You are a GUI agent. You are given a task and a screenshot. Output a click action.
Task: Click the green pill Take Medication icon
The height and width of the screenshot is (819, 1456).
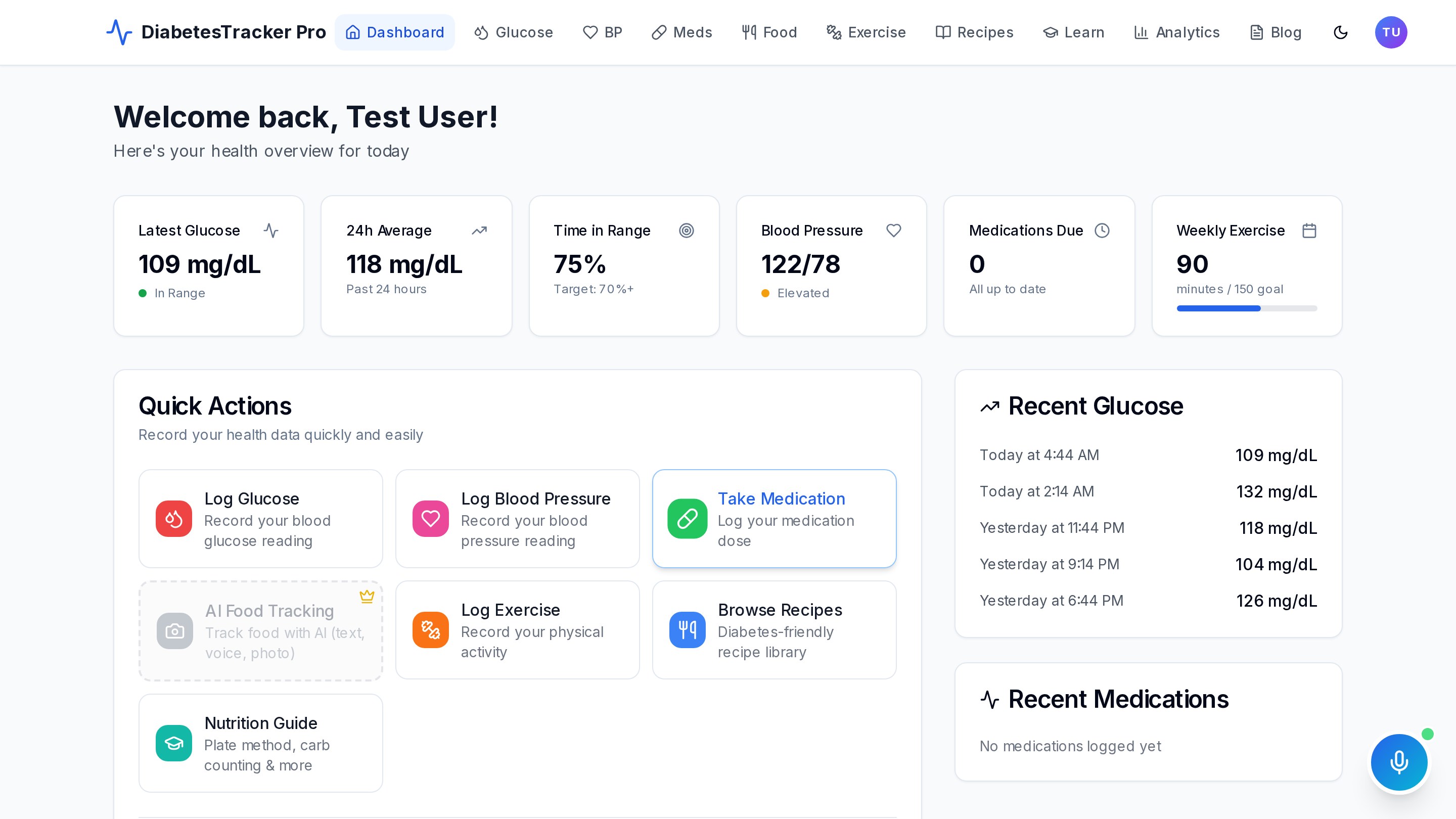tap(688, 518)
